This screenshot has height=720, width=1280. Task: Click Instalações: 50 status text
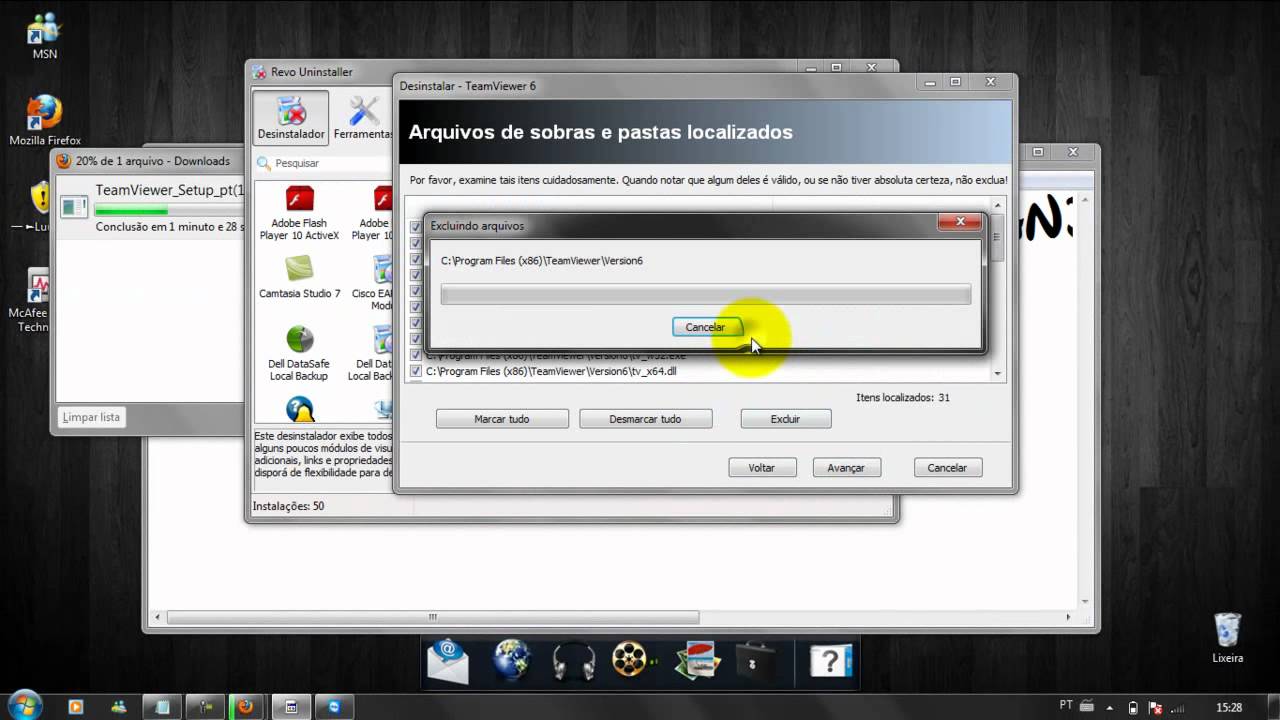coord(288,506)
